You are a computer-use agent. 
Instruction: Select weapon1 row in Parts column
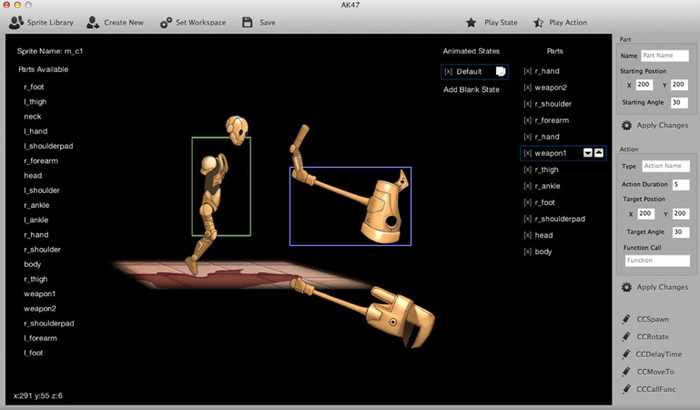point(563,153)
